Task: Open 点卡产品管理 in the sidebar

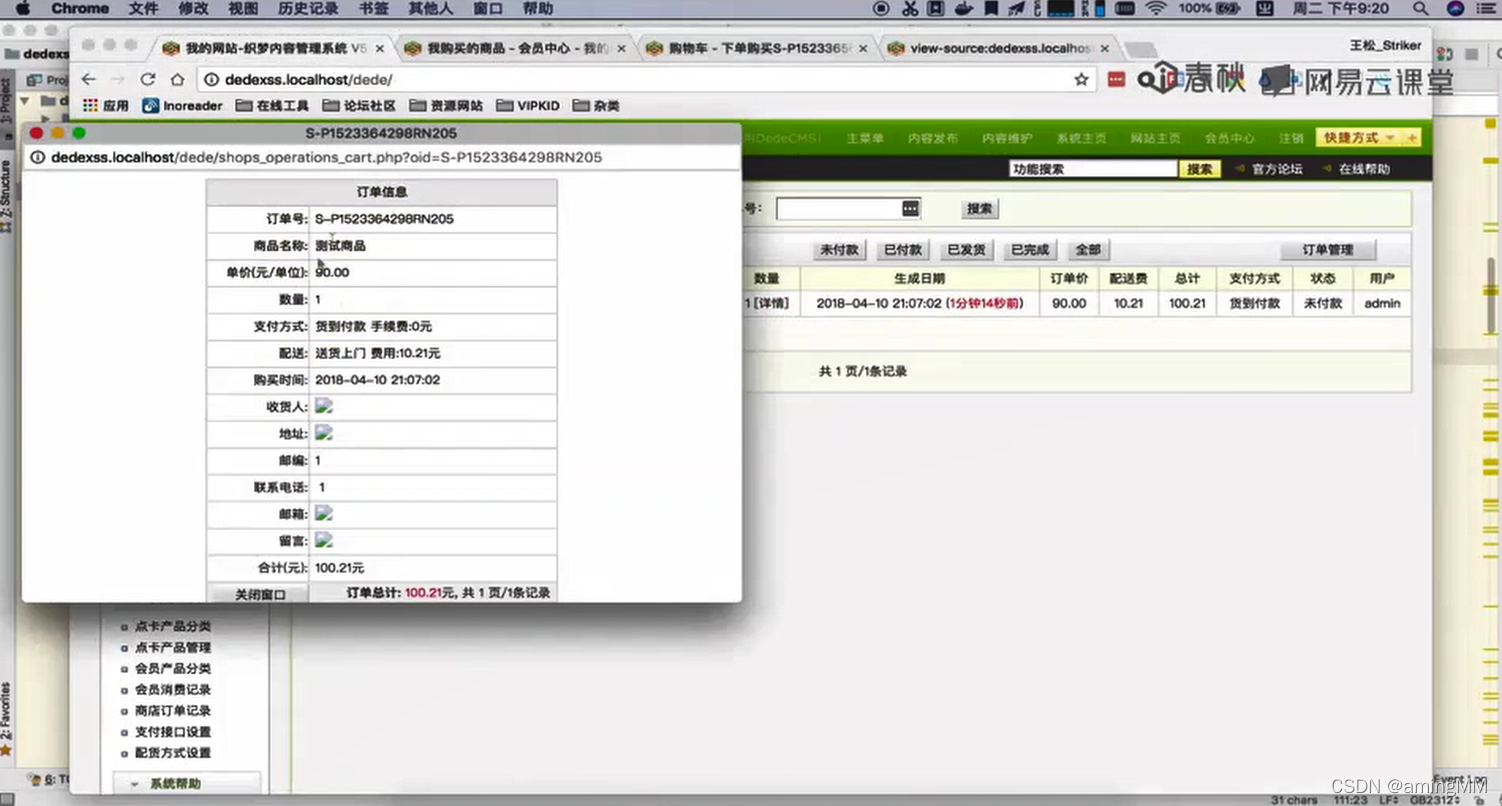Action: click(x=173, y=648)
